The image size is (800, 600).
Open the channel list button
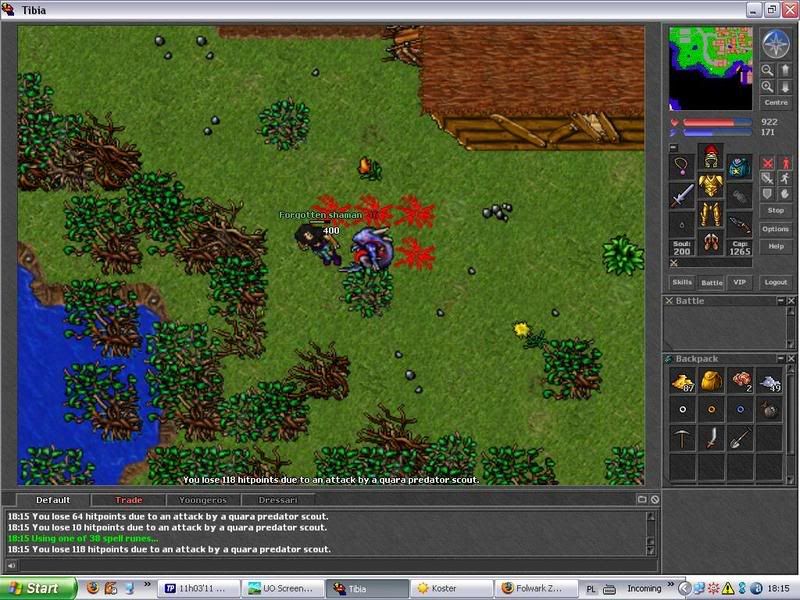[642, 499]
